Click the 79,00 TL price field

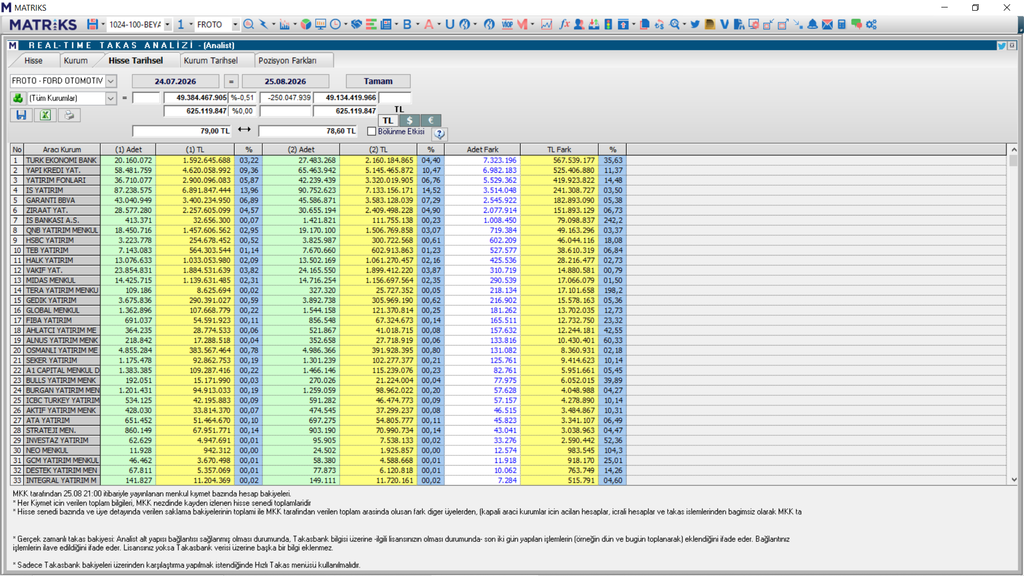pyautogui.click(x=182, y=131)
